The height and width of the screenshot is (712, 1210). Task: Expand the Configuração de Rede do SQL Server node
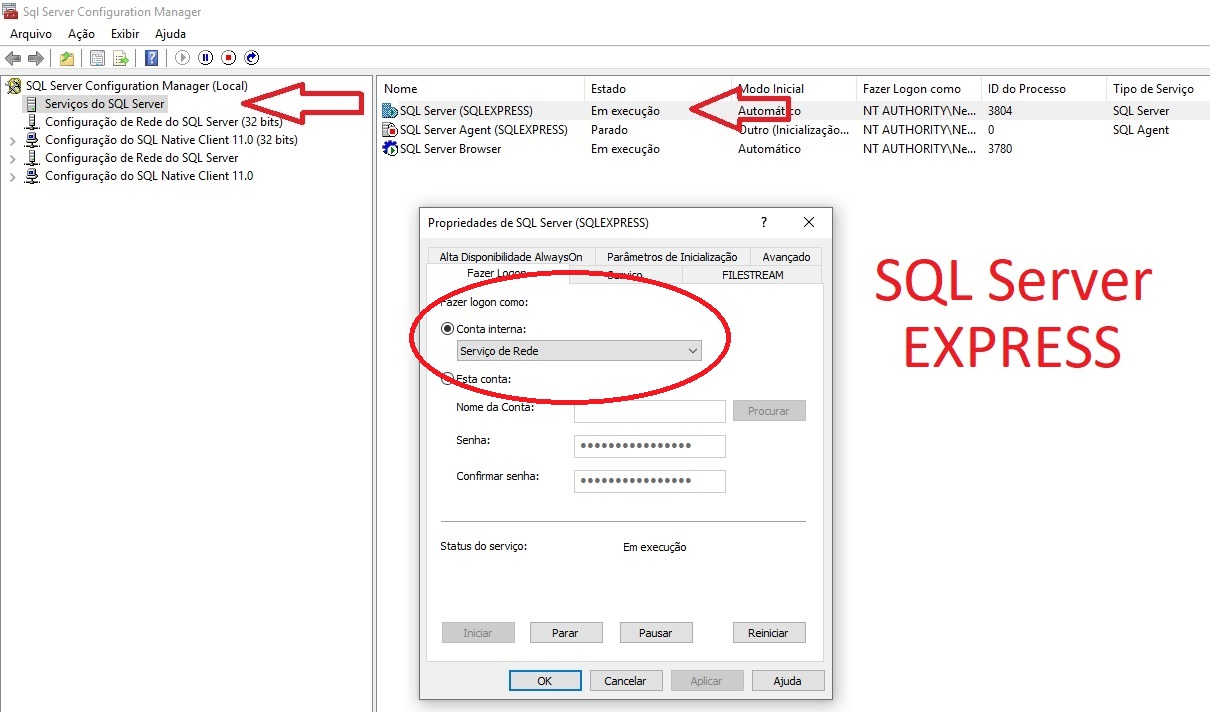point(12,158)
